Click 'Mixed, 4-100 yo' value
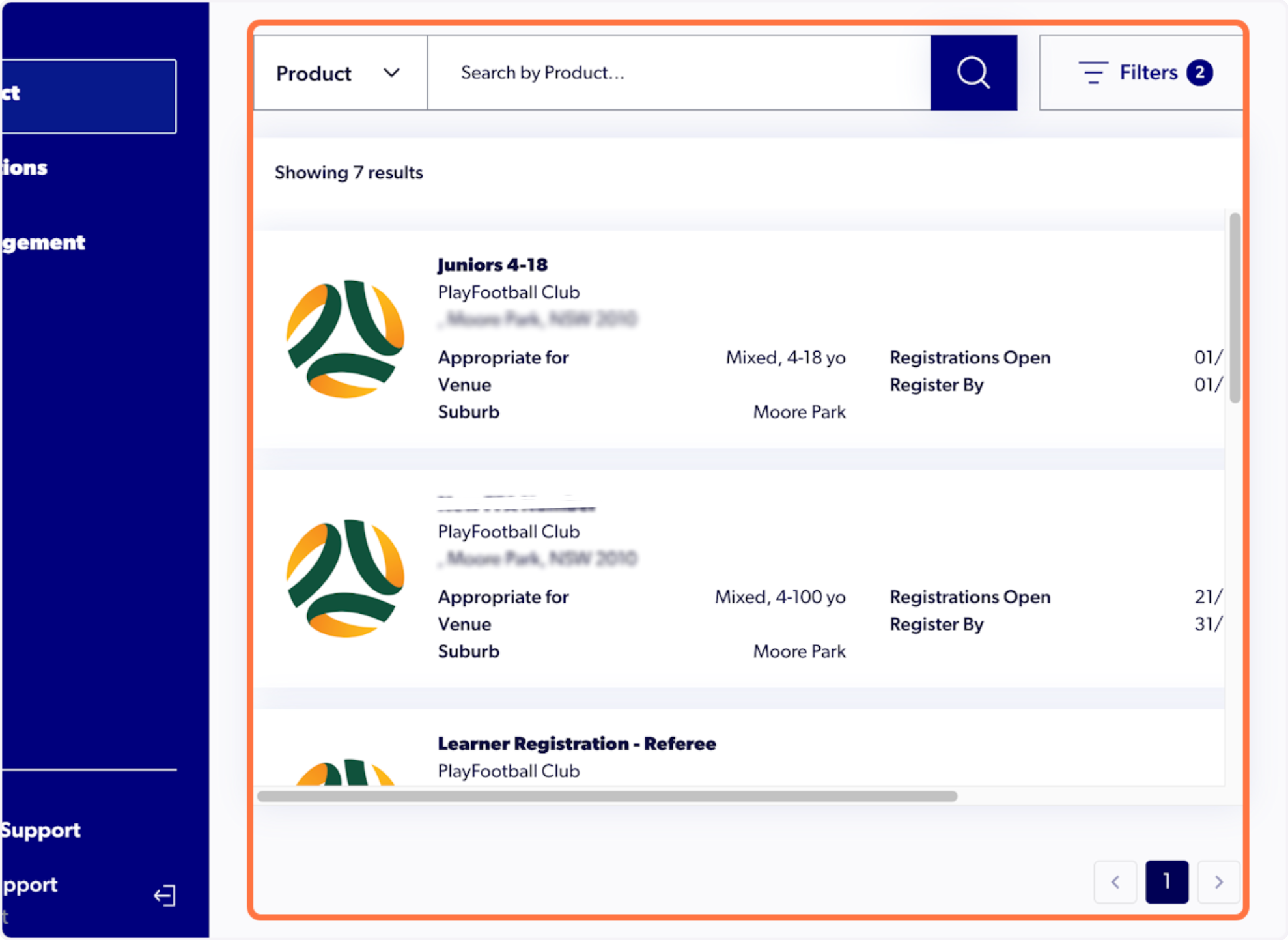Image resolution: width=1288 pixels, height=940 pixels. tap(780, 597)
